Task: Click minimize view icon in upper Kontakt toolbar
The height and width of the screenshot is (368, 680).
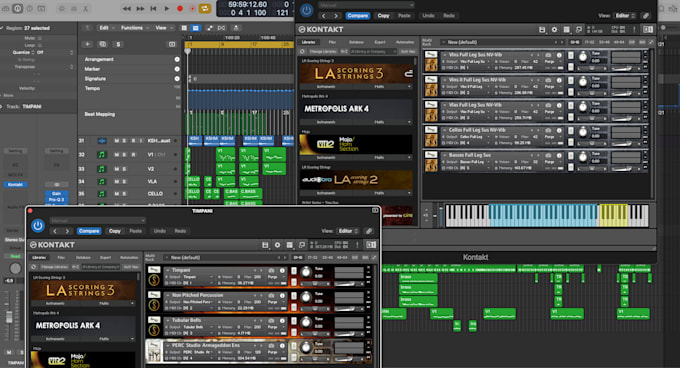Action: tap(579, 29)
